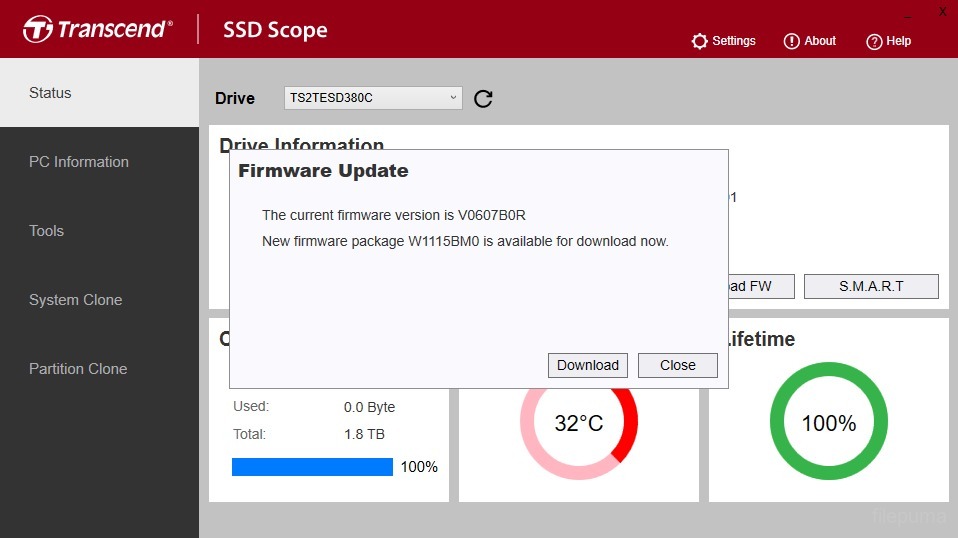Open Settings via the gear icon
Screen dimensions: 958x538
[x=700, y=41]
